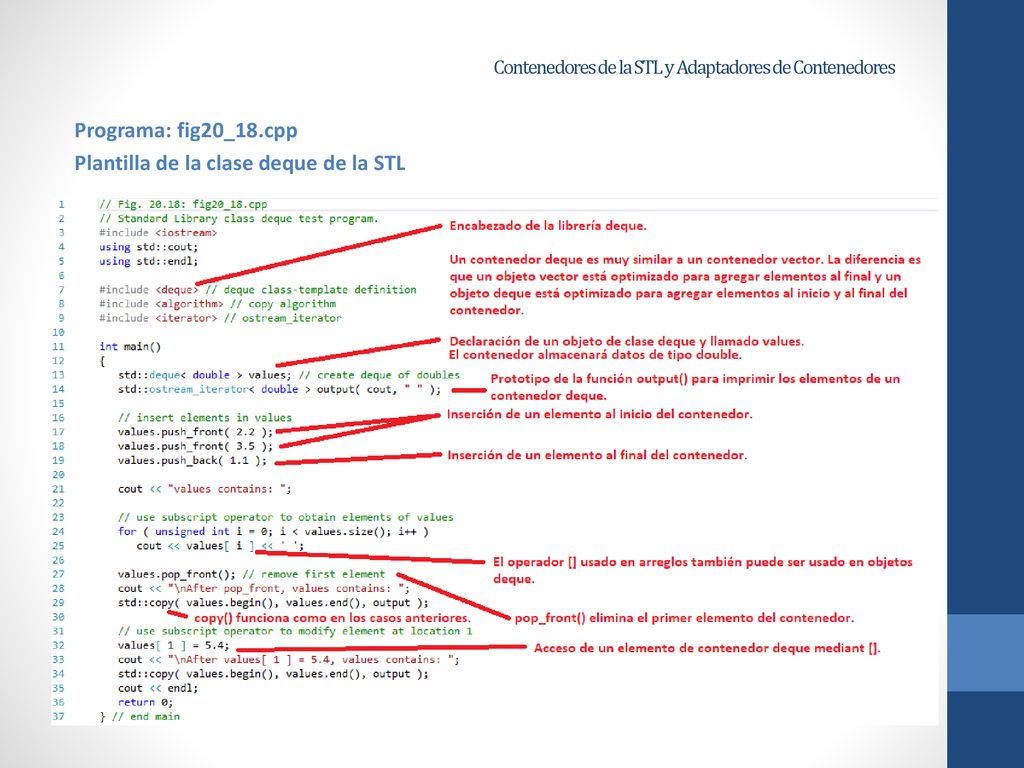
Task: Click 'std::deque< double > values;' declaration
Action: (204, 375)
